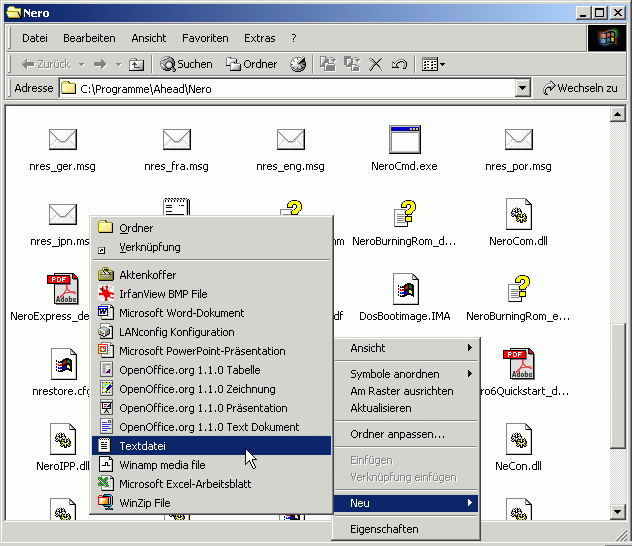The height and width of the screenshot is (546, 632).
Task: Choose WinZip File entry
Action: coord(212,503)
